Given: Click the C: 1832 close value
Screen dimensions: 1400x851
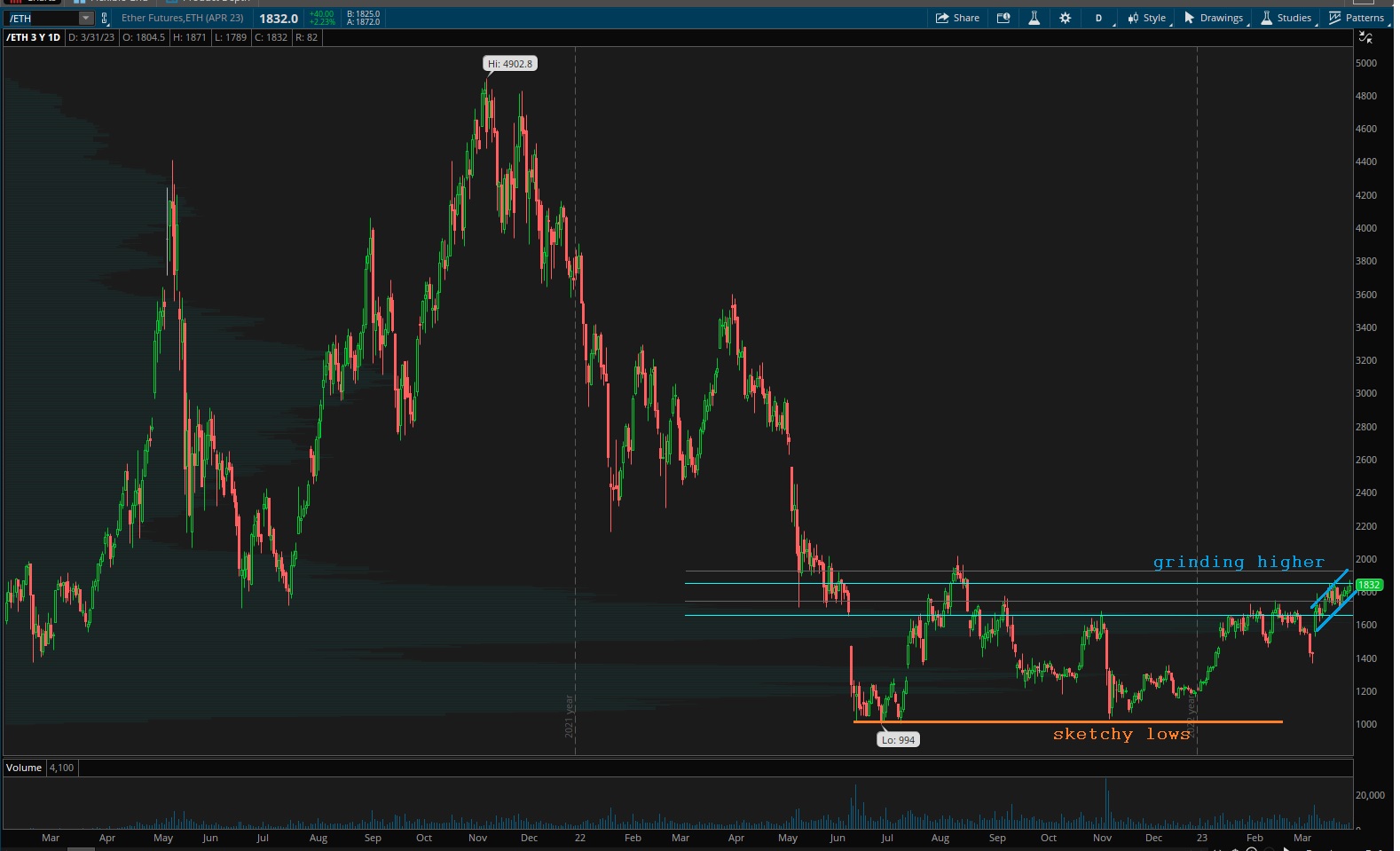Looking at the screenshot, I should (271, 37).
